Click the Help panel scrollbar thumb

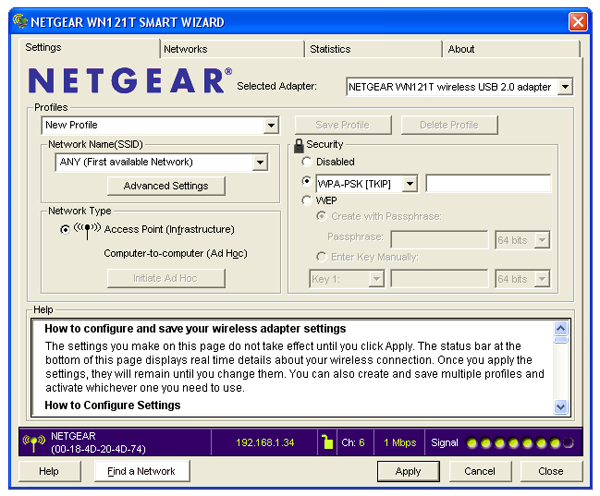point(561,340)
